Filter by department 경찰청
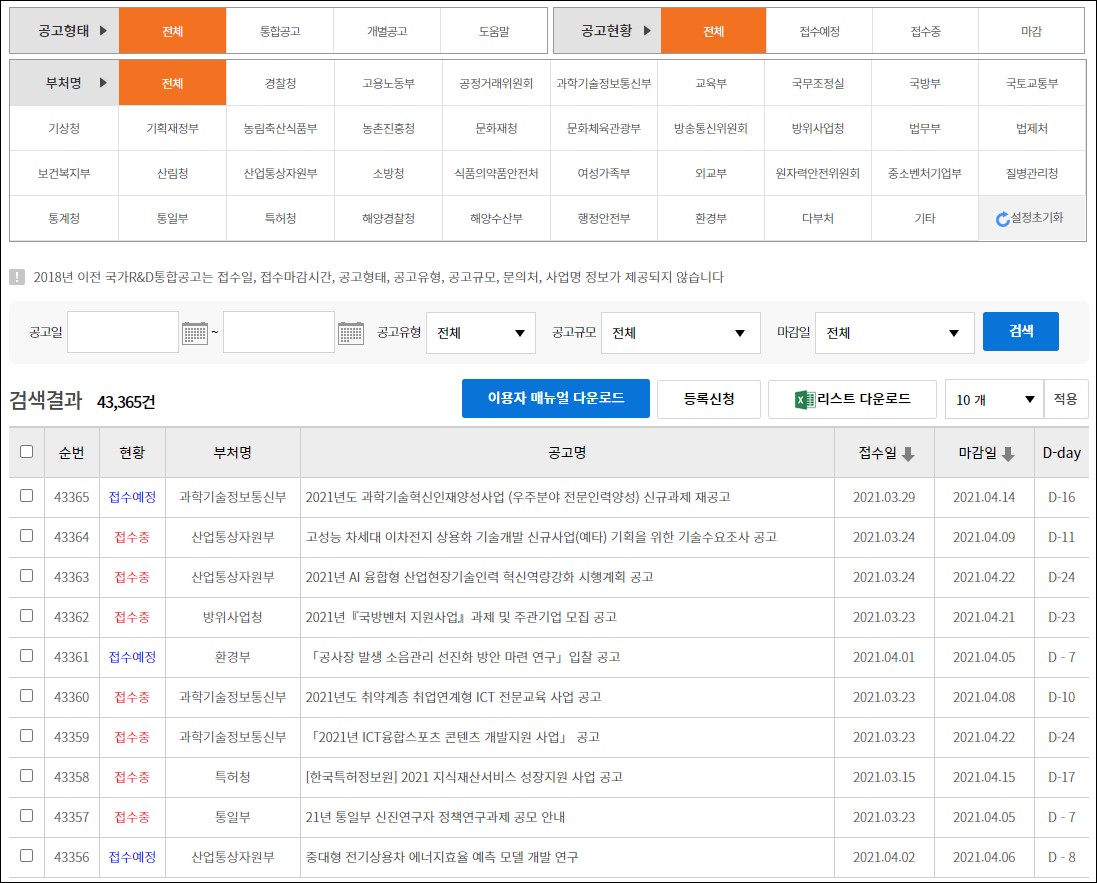Viewport: 1097px width, 883px height. tap(280, 83)
